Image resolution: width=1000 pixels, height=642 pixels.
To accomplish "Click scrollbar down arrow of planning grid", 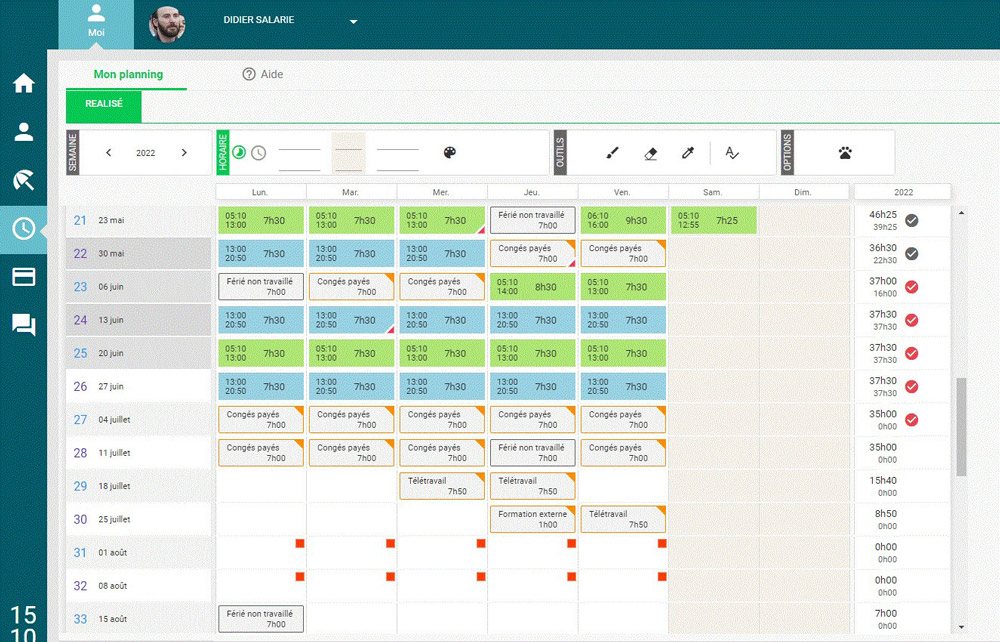I will click(961, 627).
